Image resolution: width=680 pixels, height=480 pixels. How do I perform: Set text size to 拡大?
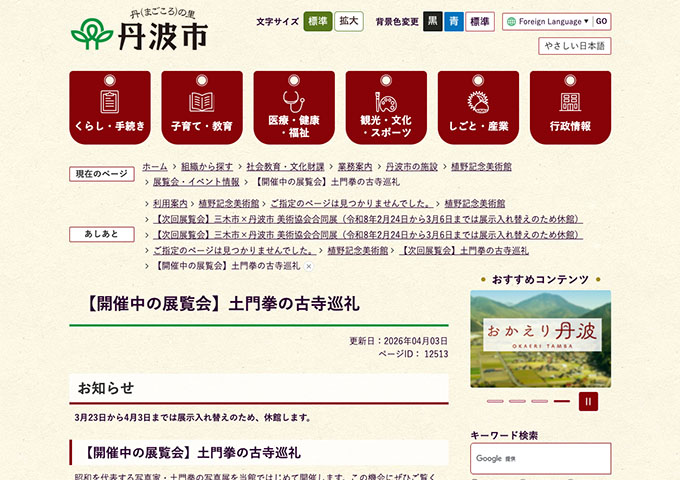349,21
